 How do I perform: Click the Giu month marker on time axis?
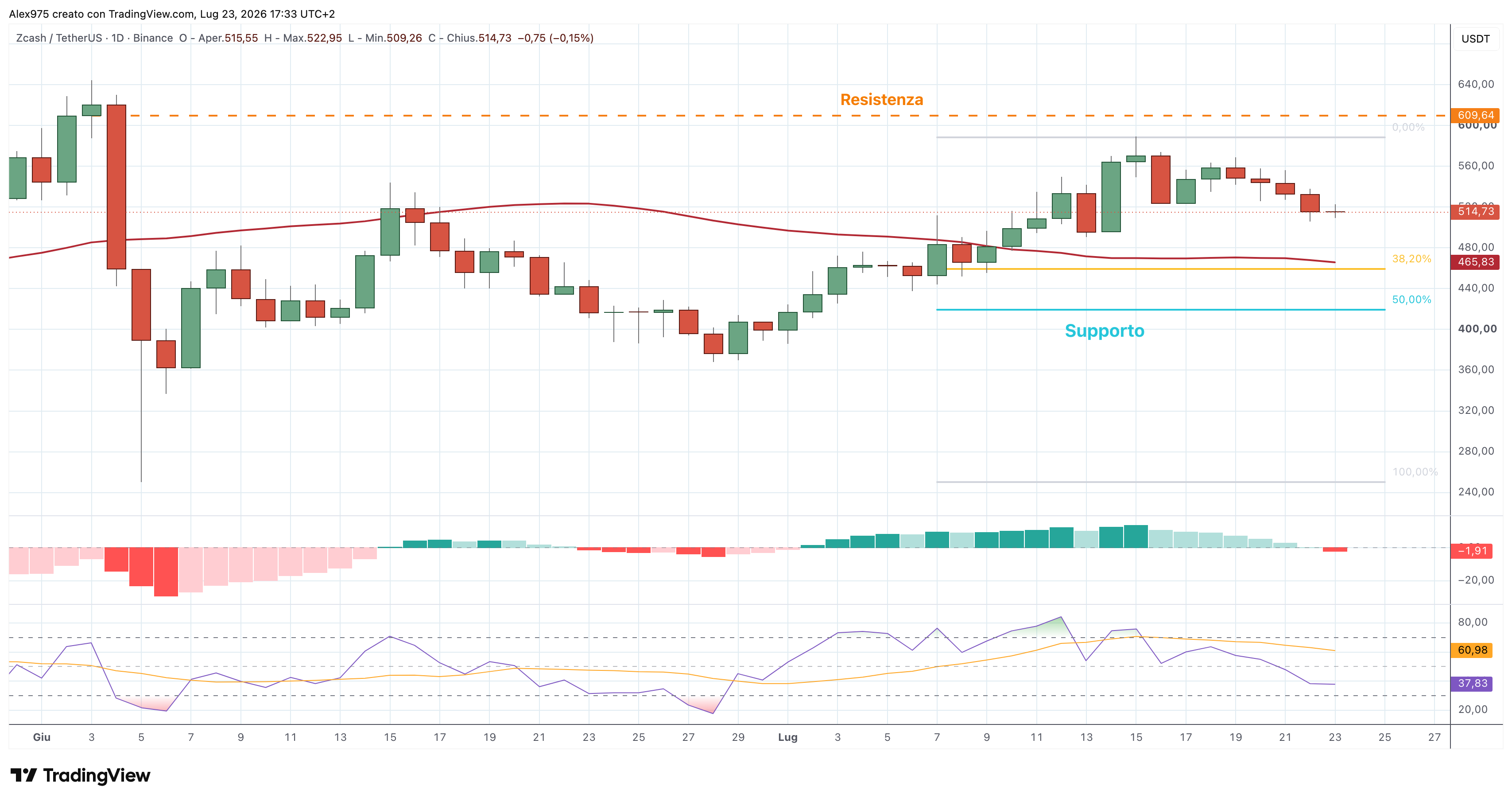(x=42, y=737)
